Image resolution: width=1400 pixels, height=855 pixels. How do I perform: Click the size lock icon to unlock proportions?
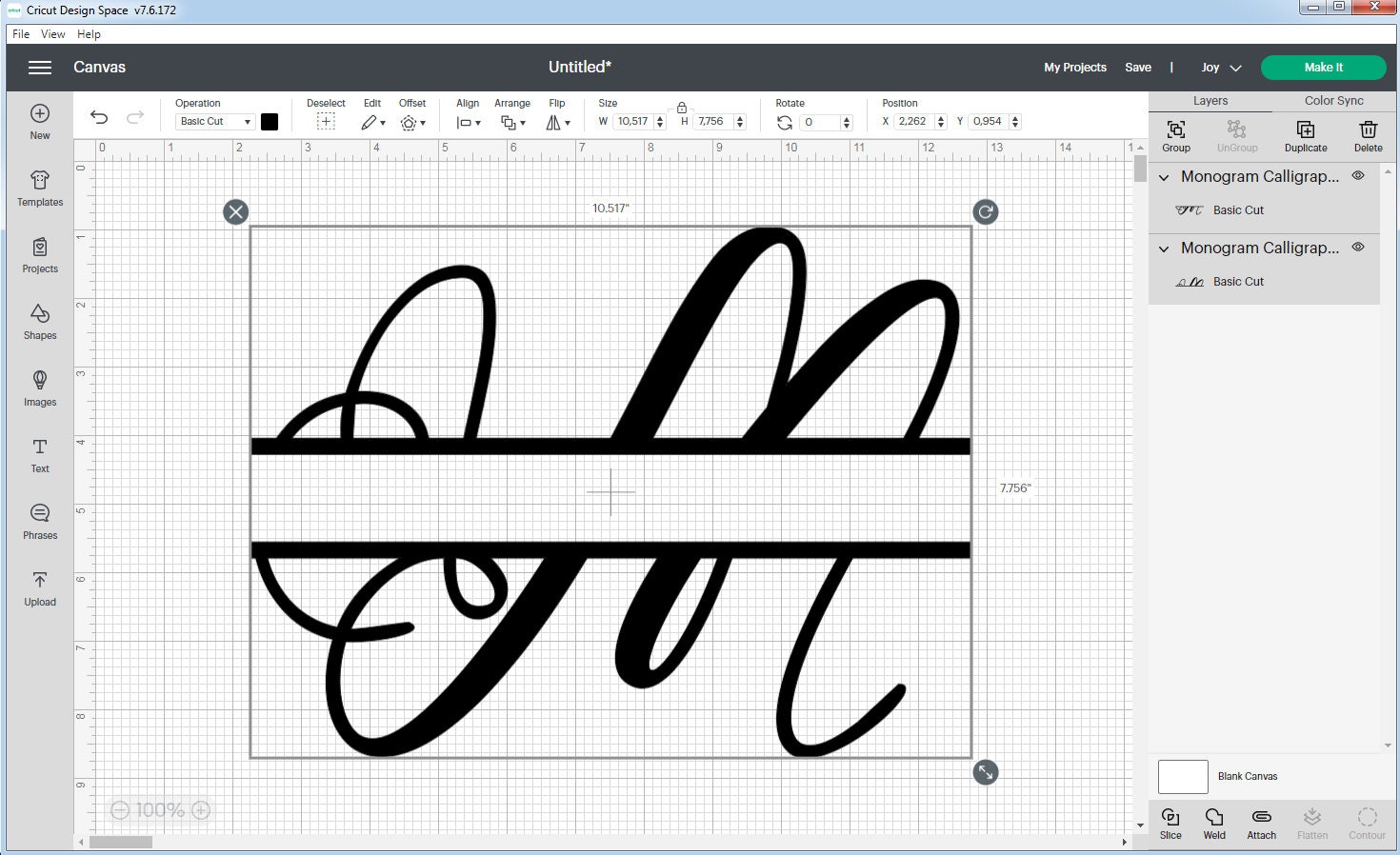pos(682,106)
